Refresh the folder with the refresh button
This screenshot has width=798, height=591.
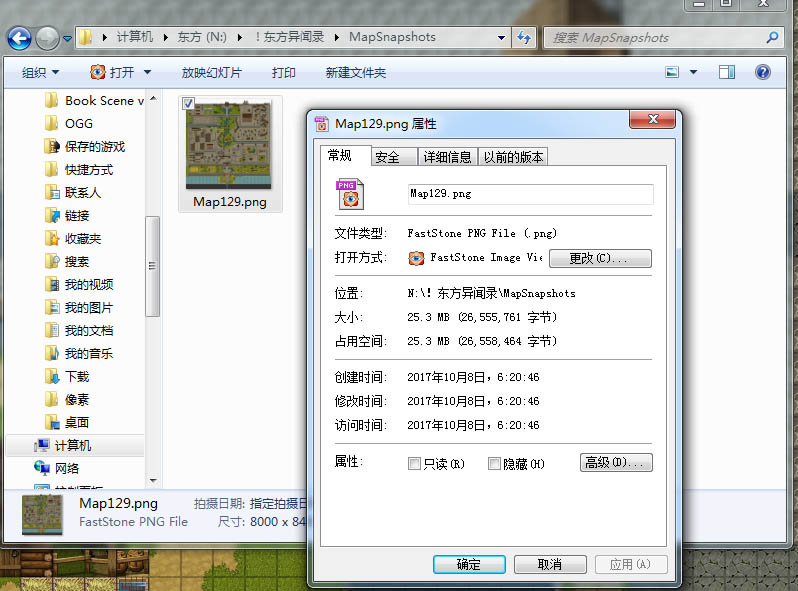tap(524, 38)
